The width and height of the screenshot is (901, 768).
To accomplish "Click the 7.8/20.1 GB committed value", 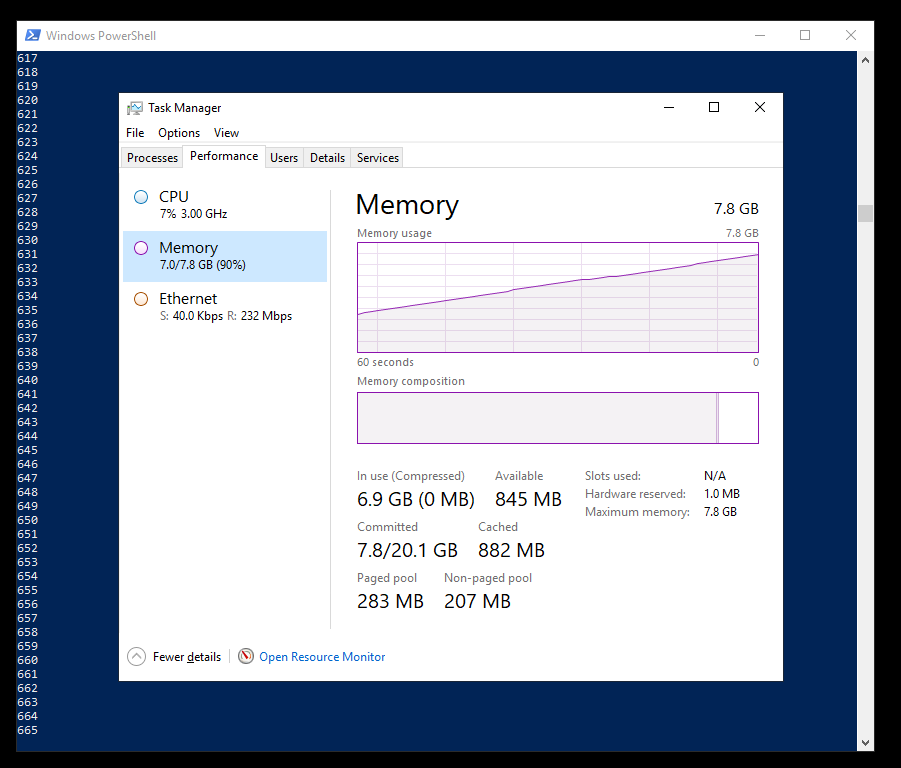I will pos(407,550).
